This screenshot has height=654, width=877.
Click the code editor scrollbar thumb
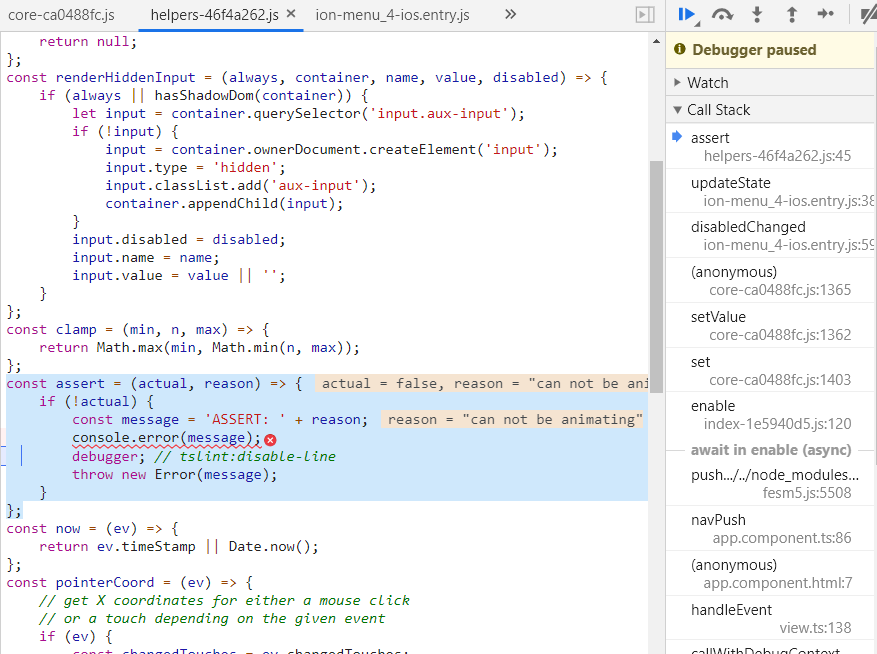click(x=656, y=277)
